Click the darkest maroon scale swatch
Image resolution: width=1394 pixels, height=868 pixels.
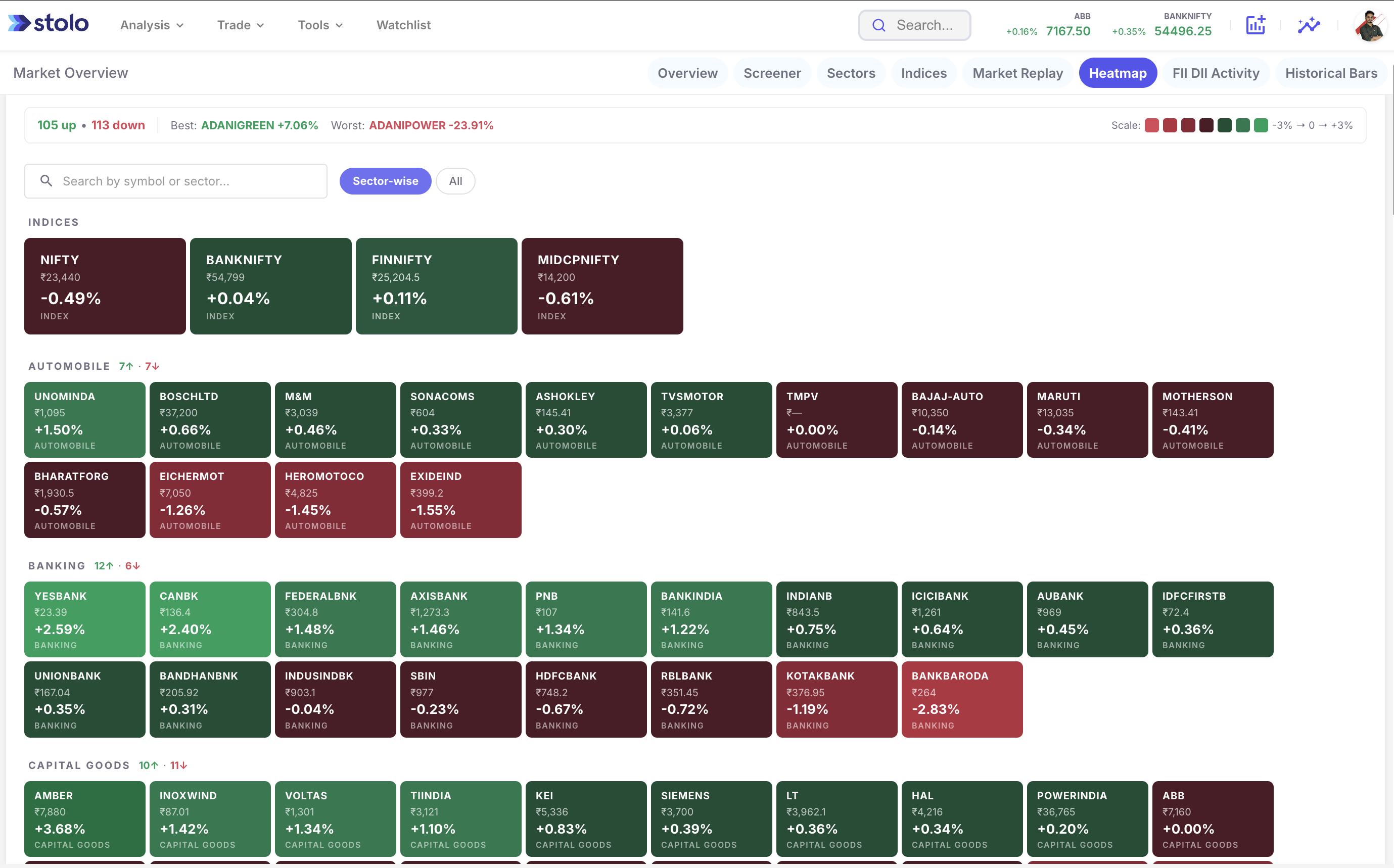click(1205, 125)
